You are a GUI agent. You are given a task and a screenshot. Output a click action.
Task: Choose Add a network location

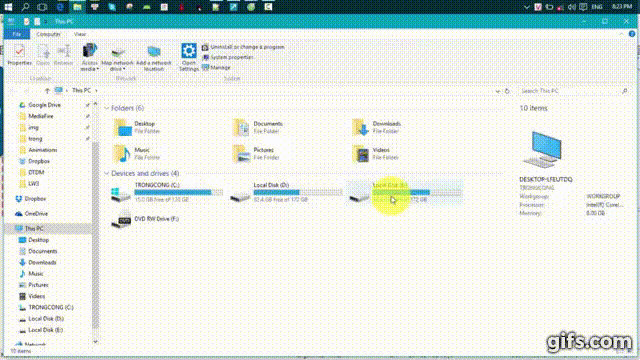(153, 58)
